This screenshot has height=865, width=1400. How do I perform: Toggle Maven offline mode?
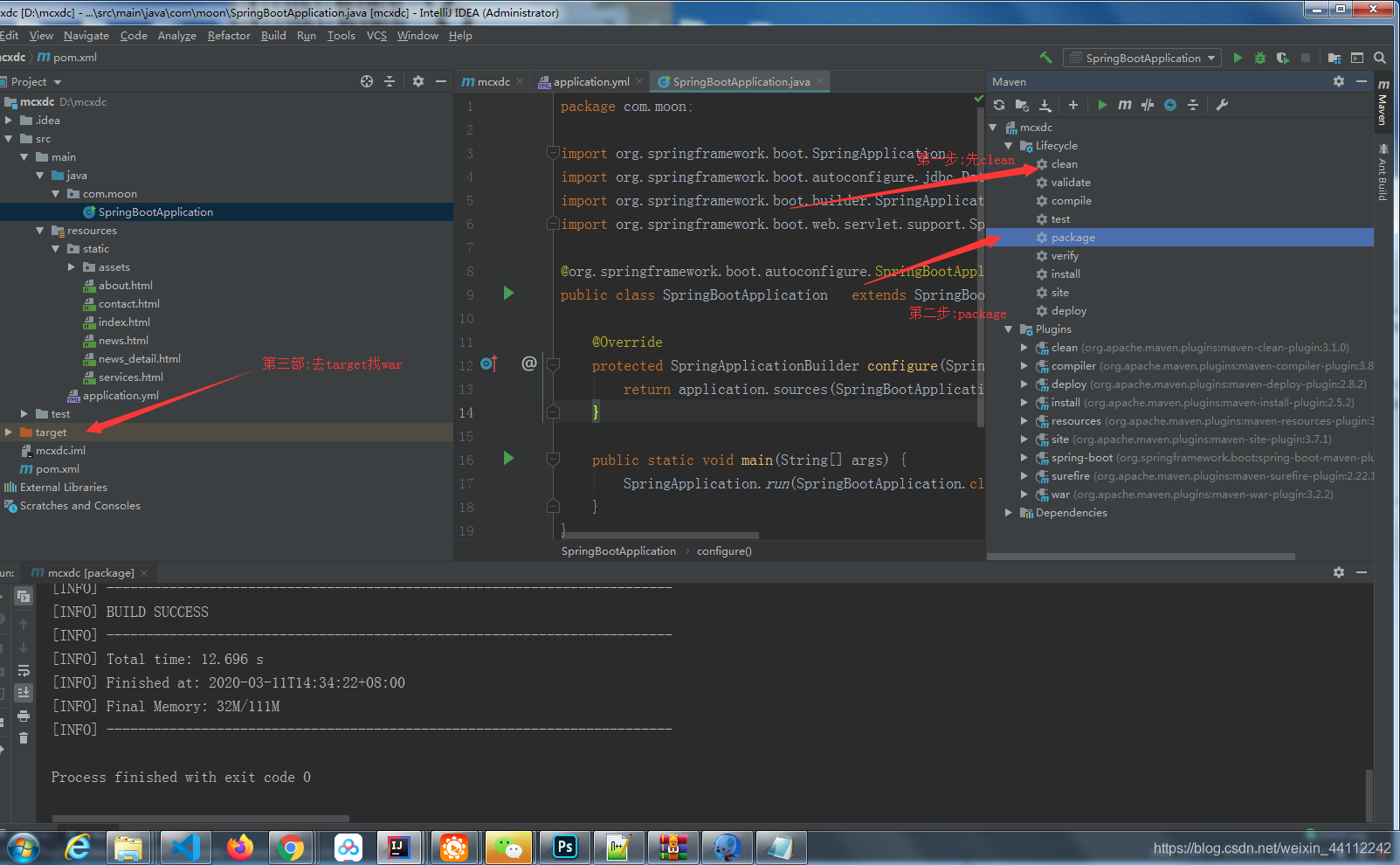(x=1148, y=105)
